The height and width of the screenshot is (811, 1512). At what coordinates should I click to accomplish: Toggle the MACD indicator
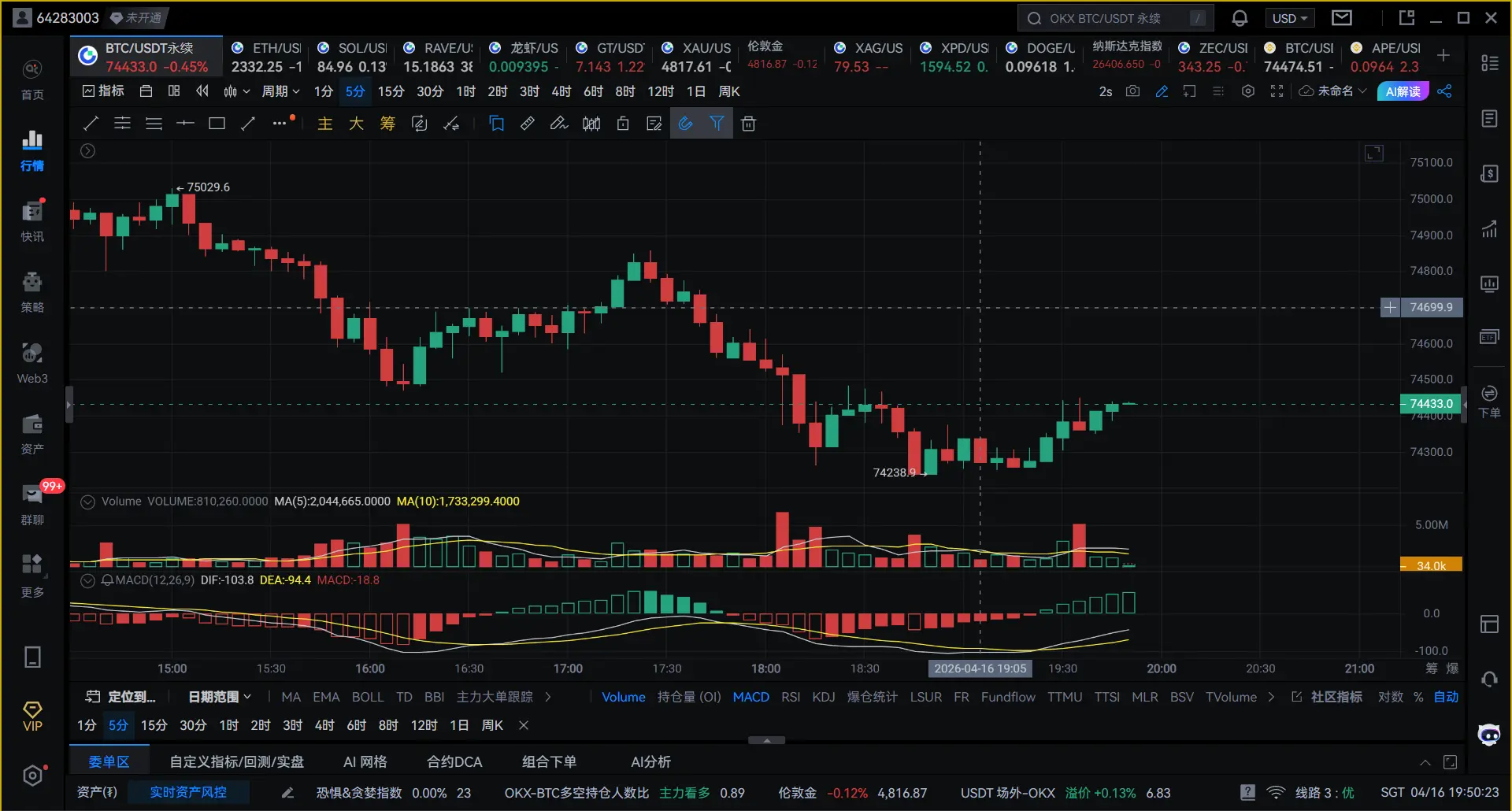coord(751,697)
